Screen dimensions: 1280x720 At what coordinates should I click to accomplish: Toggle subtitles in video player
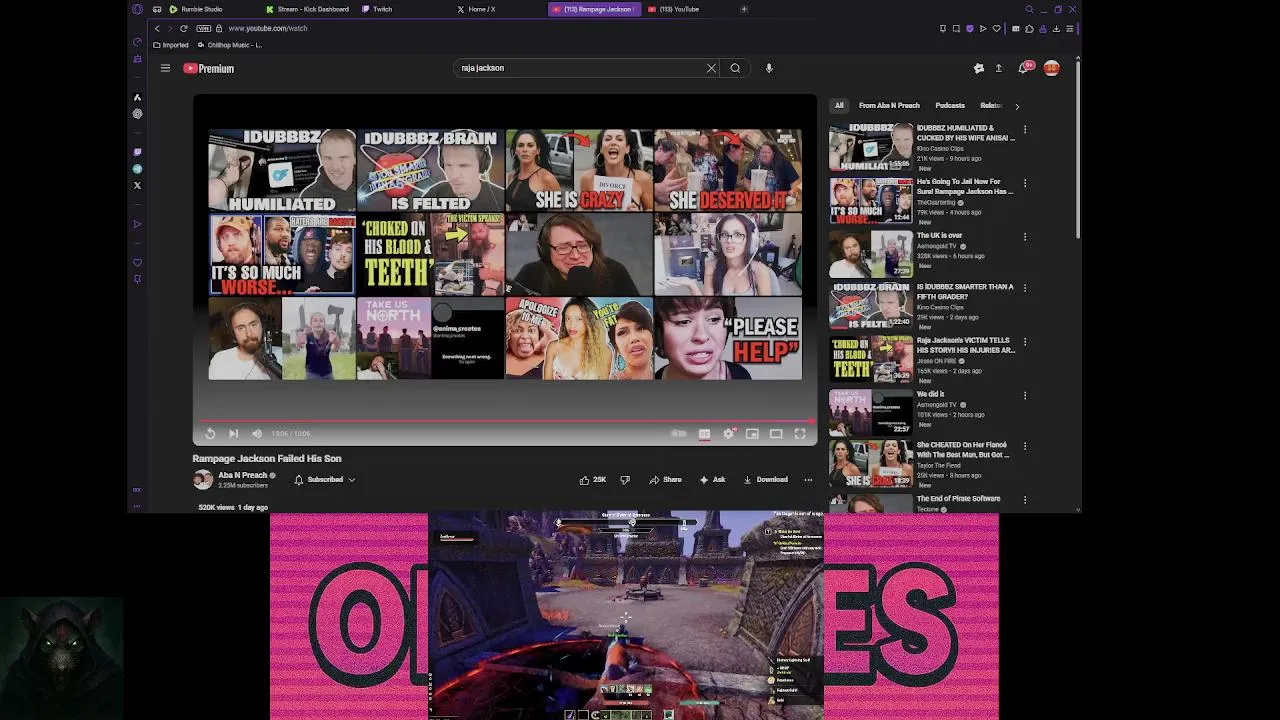click(704, 433)
